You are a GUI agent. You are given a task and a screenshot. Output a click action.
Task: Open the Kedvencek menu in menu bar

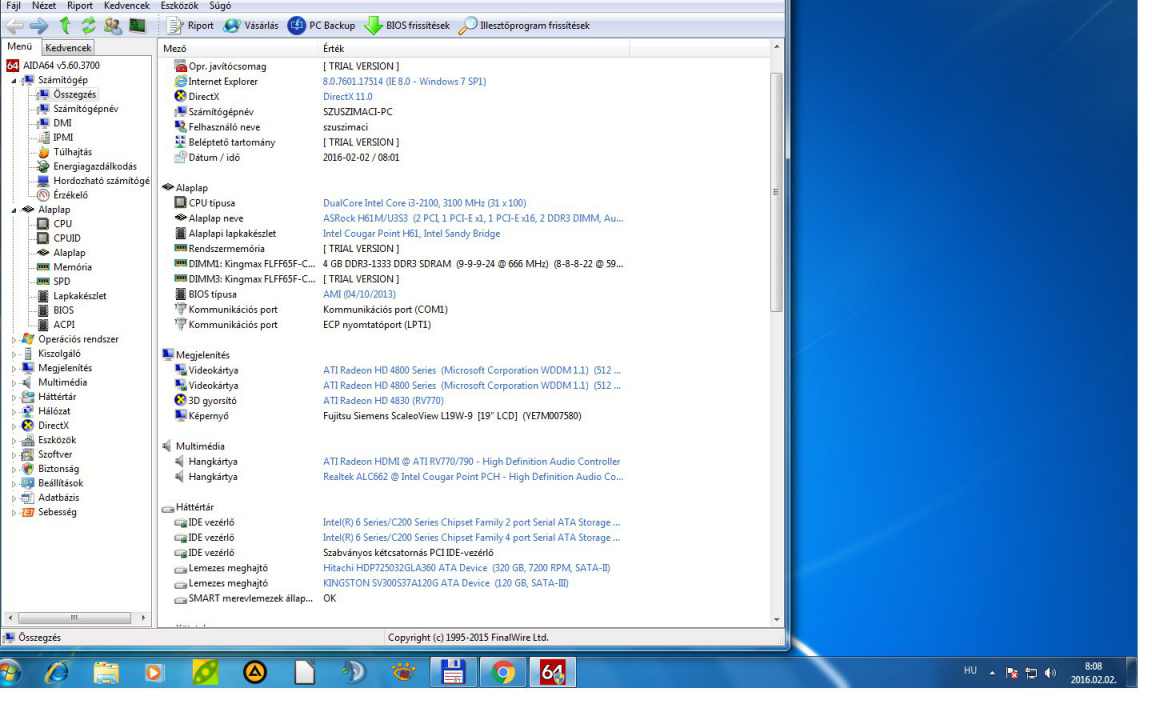[126, 5]
